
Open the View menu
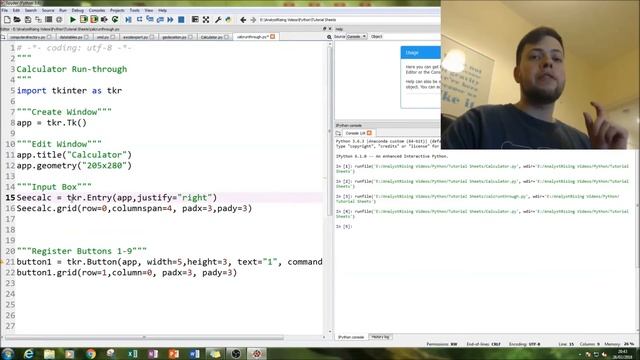[149, 10]
